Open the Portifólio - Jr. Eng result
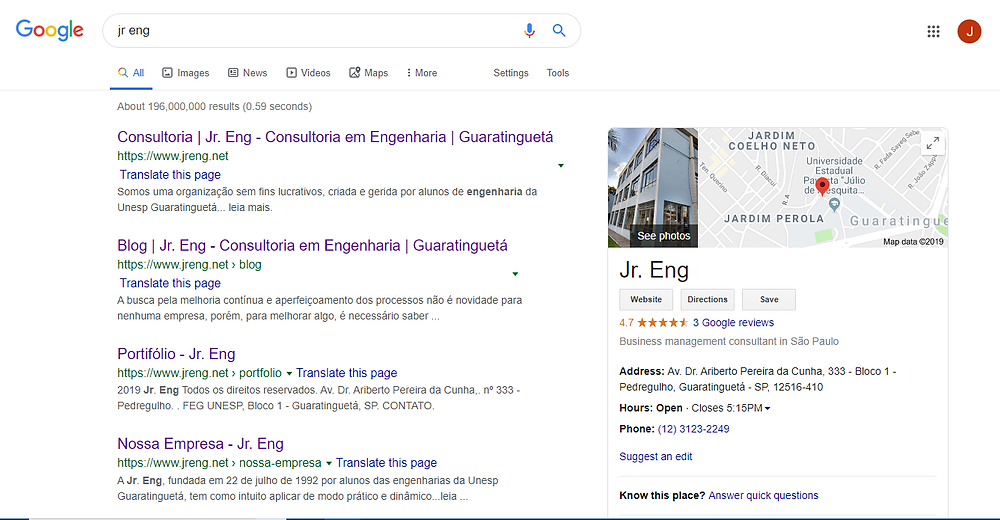The width and height of the screenshot is (1000, 520). [x=176, y=354]
